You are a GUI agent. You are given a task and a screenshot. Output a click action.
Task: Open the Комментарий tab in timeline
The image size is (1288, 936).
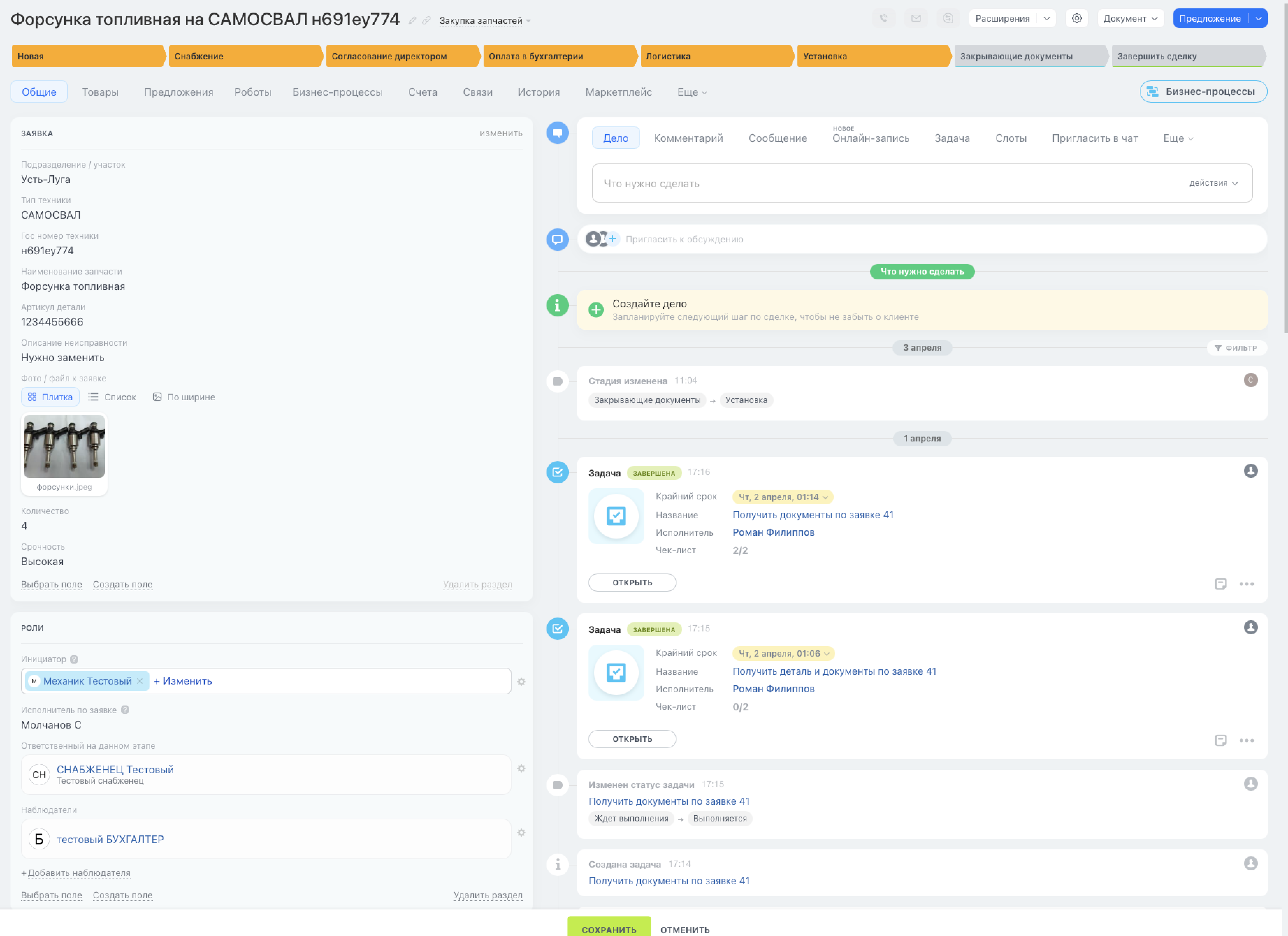point(688,138)
